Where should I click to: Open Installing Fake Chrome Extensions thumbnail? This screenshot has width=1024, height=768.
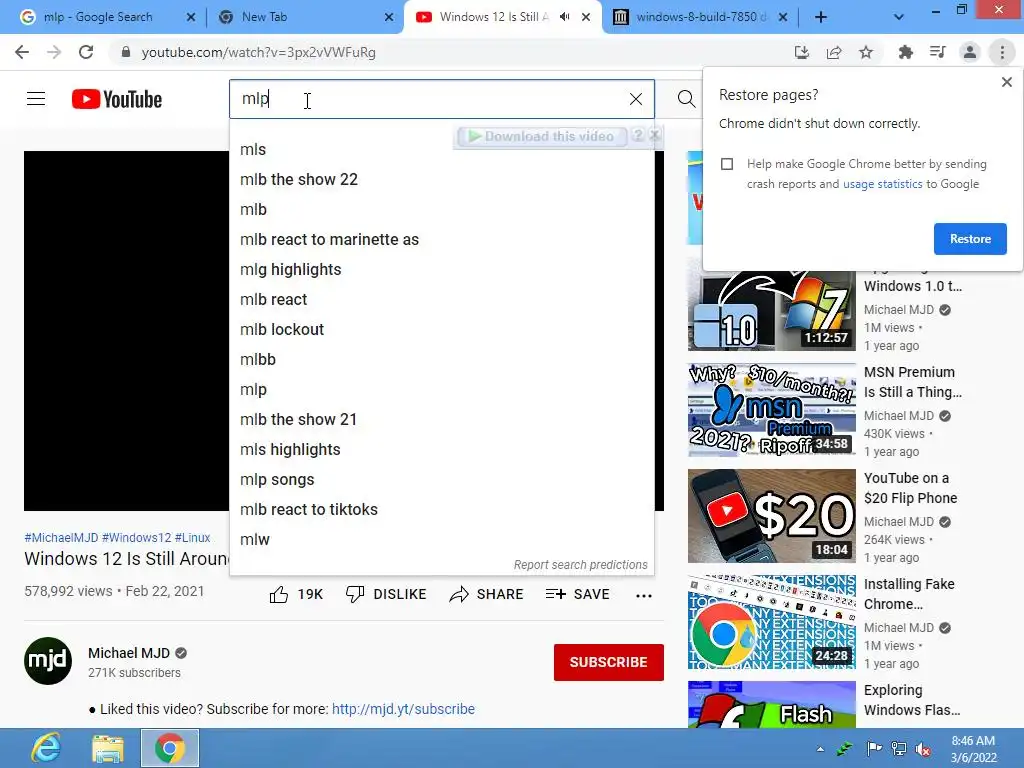(771, 622)
